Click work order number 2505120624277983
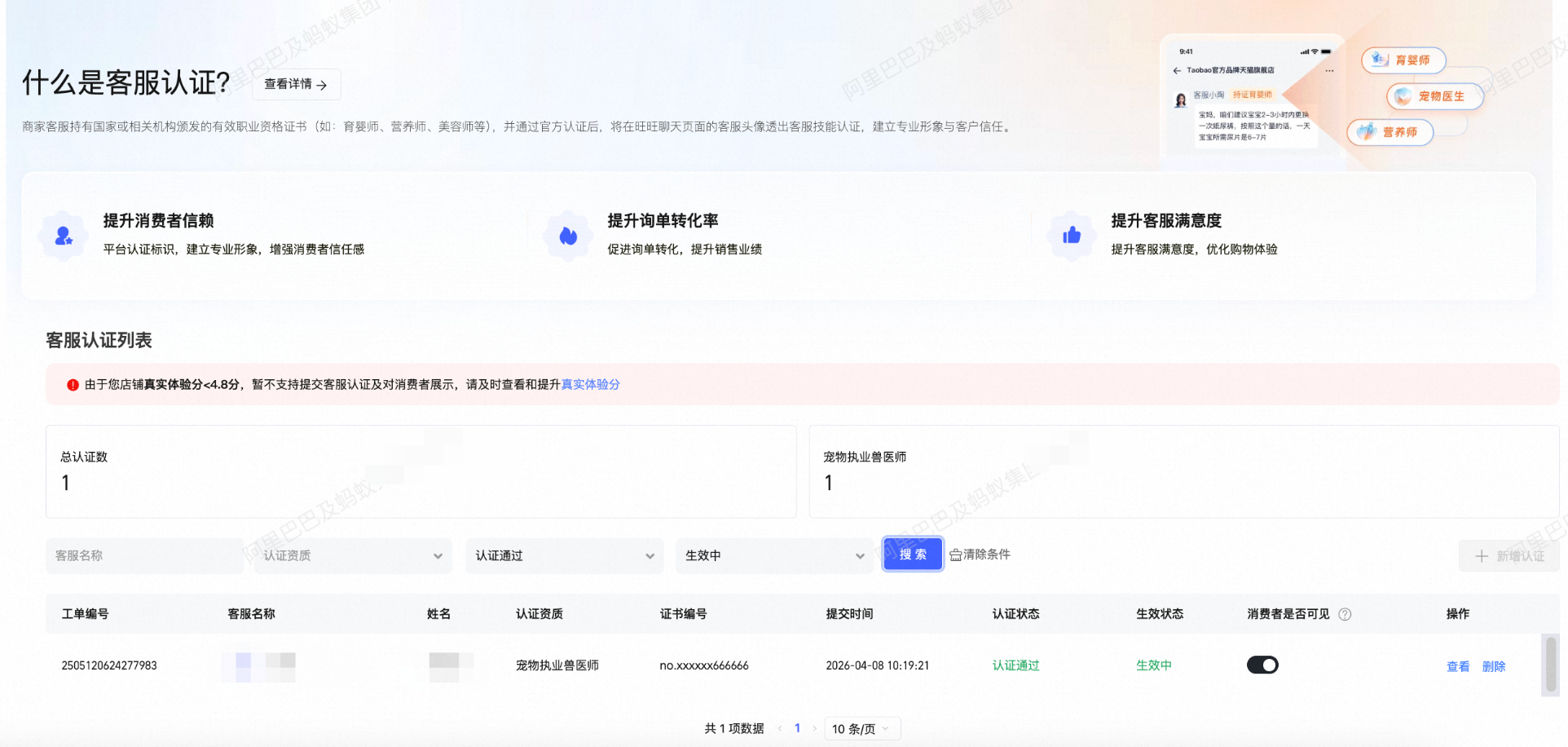The height and width of the screenshot is (747, 1568). pyautogui.click(x=109, y=665)
